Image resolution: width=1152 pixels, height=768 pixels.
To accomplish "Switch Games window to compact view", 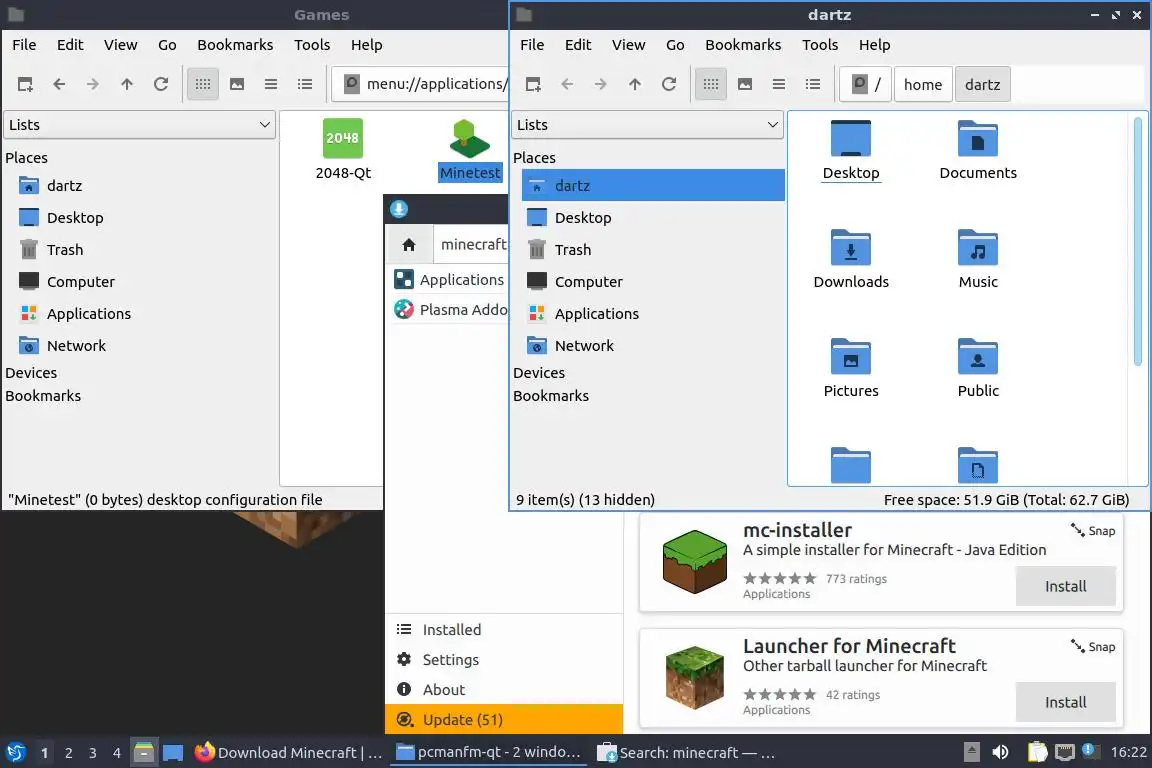I will pos(270,84).
